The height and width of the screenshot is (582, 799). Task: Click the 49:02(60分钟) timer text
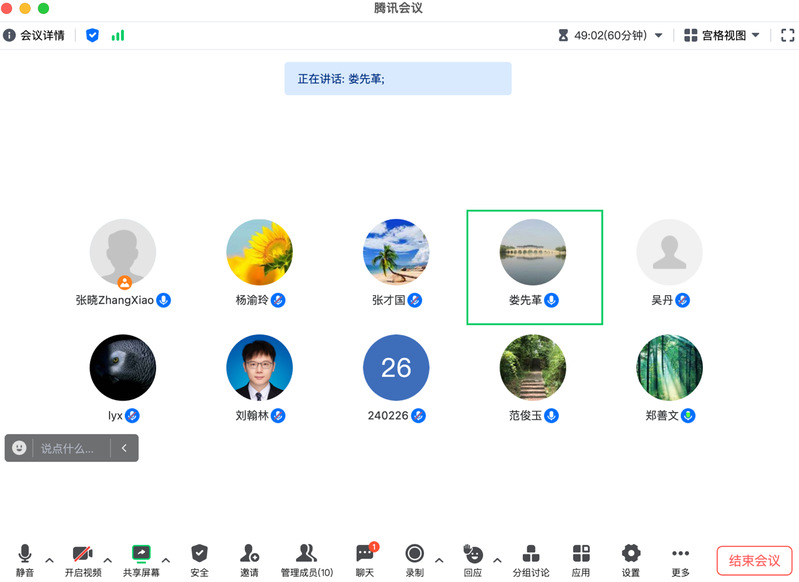click(x=610, y=35)
